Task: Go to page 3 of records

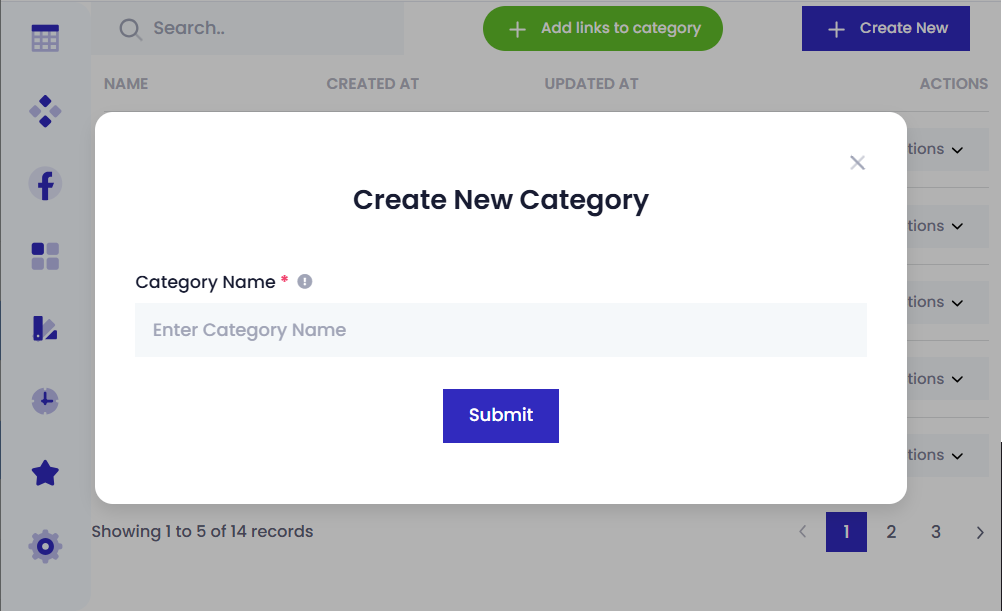Action: [936, 532]
